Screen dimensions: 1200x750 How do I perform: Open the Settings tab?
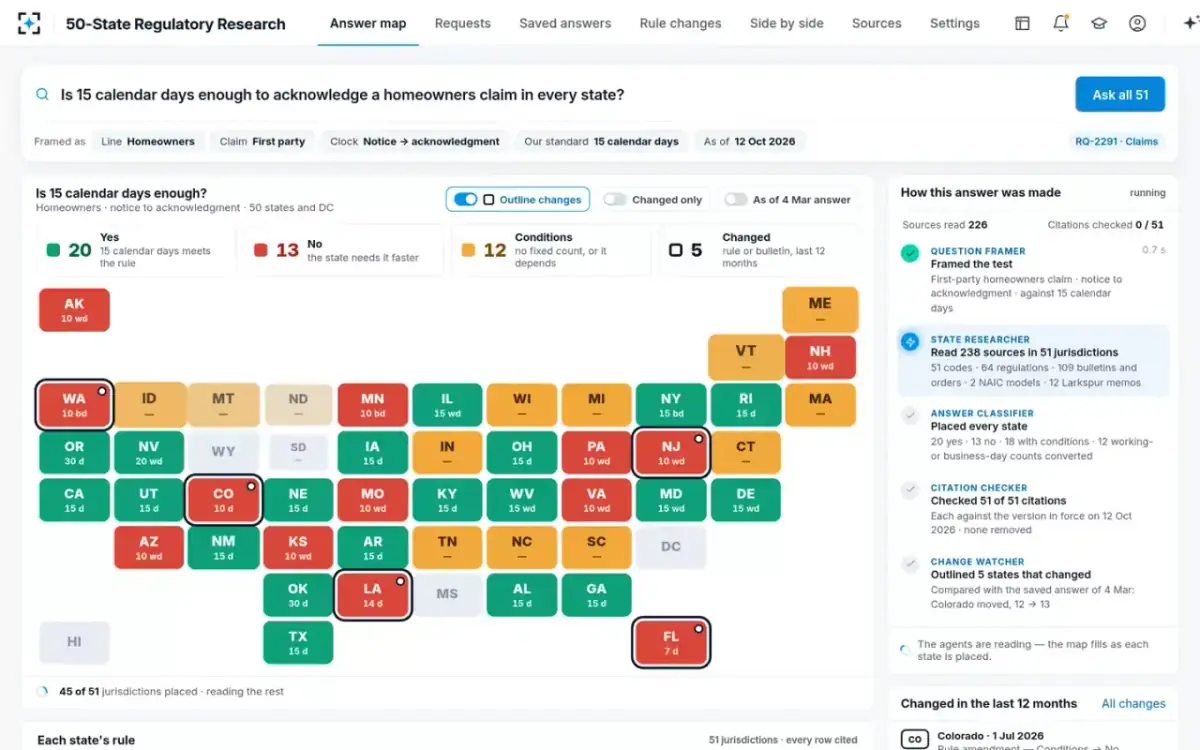coord(955,23)
